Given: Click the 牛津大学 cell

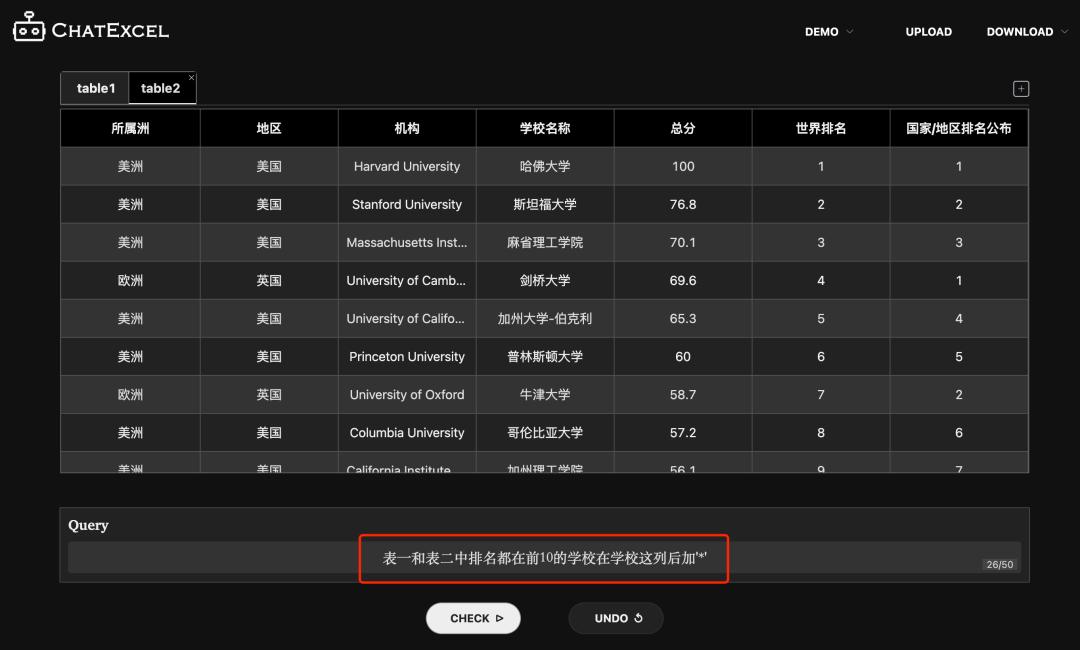Looking at the screenshot, I should pos(545,395).
